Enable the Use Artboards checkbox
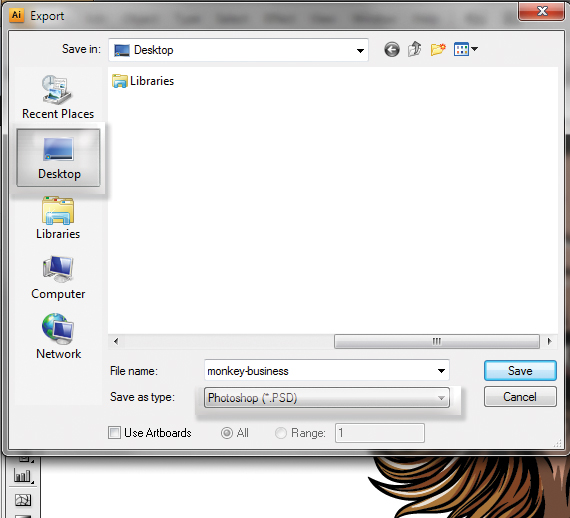The width and height of the screenshot is (570, 518). [114, 433]
